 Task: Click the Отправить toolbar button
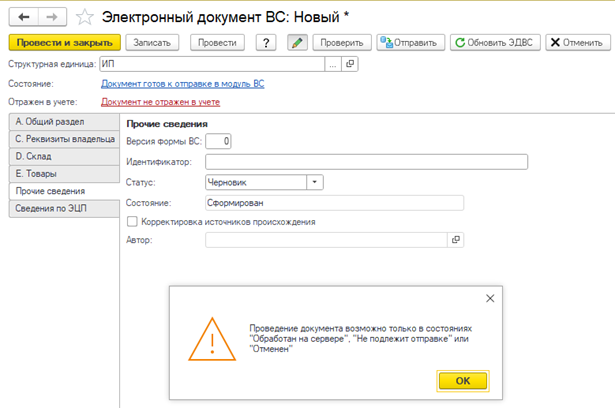click(410, 43)
